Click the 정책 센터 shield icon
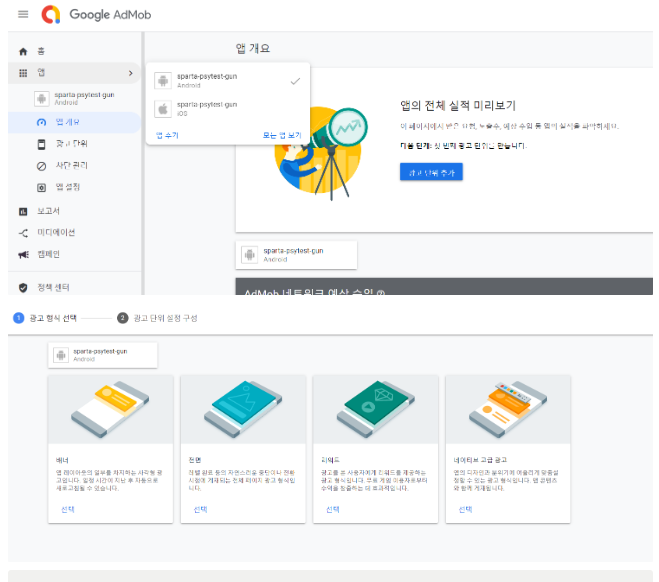Viewport: 659px width, 582px height. [23, 288]
